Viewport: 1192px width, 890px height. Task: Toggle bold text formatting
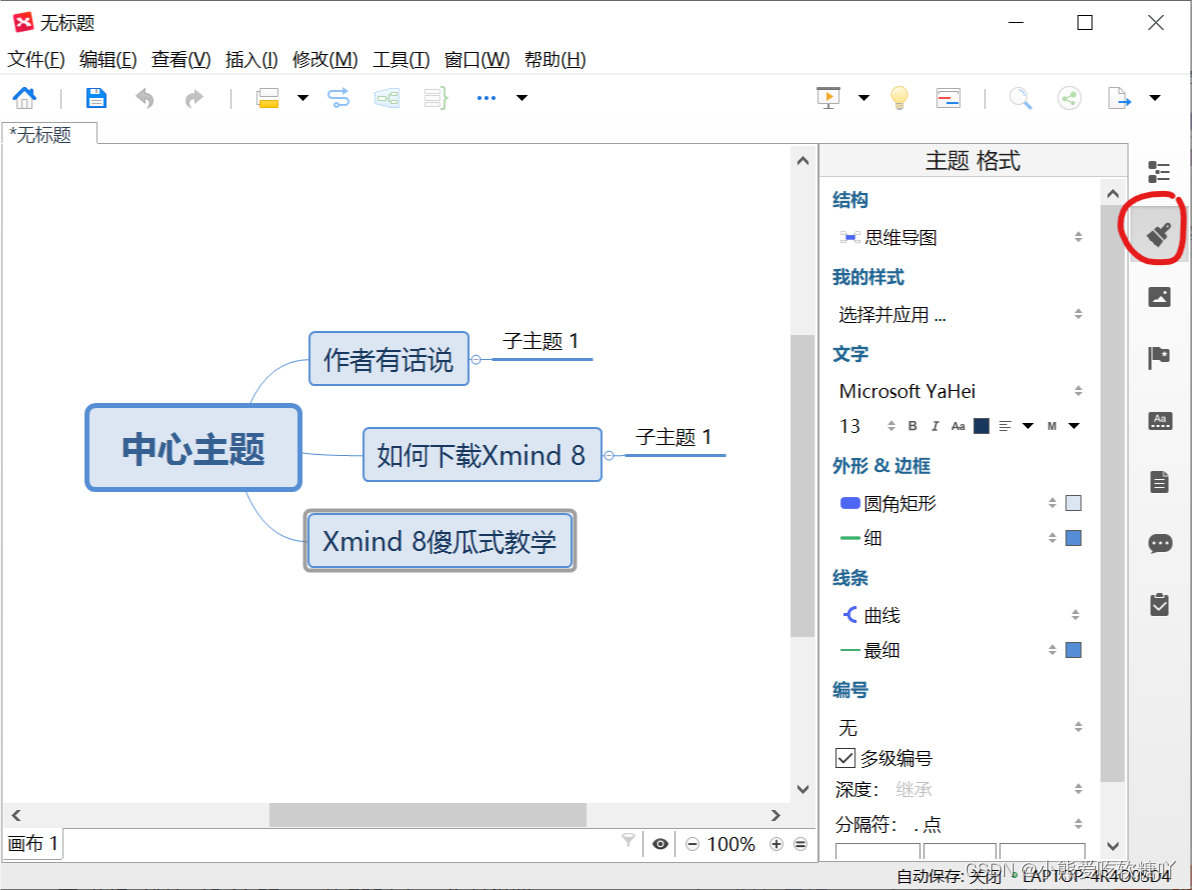(x=912, y=426)
